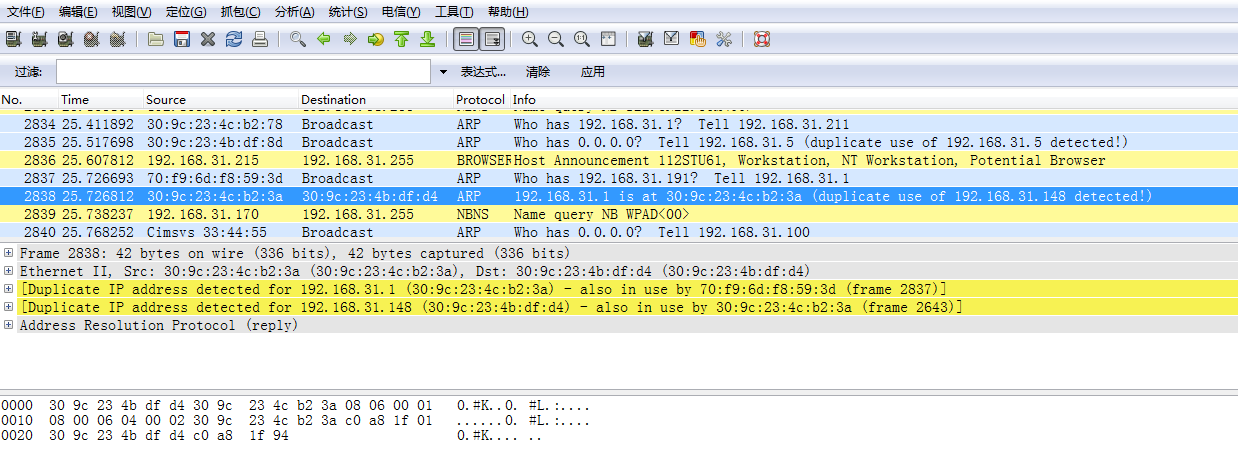
Task: Click the 表达式... button
Action: [x=483, y=72]
